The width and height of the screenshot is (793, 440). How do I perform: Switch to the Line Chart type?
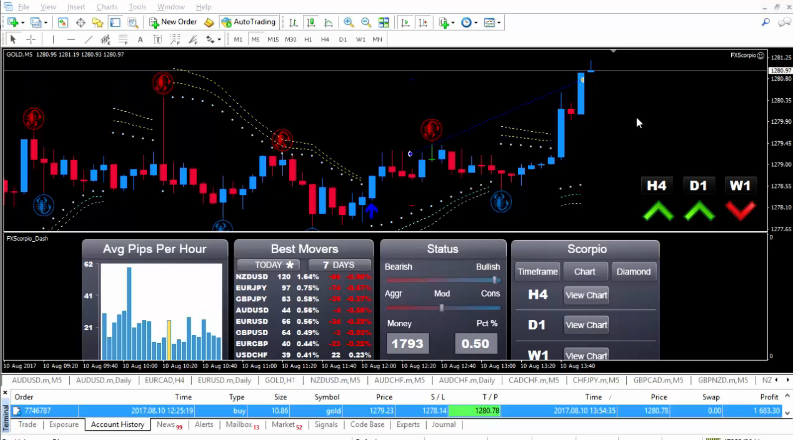tap(328, 22)
